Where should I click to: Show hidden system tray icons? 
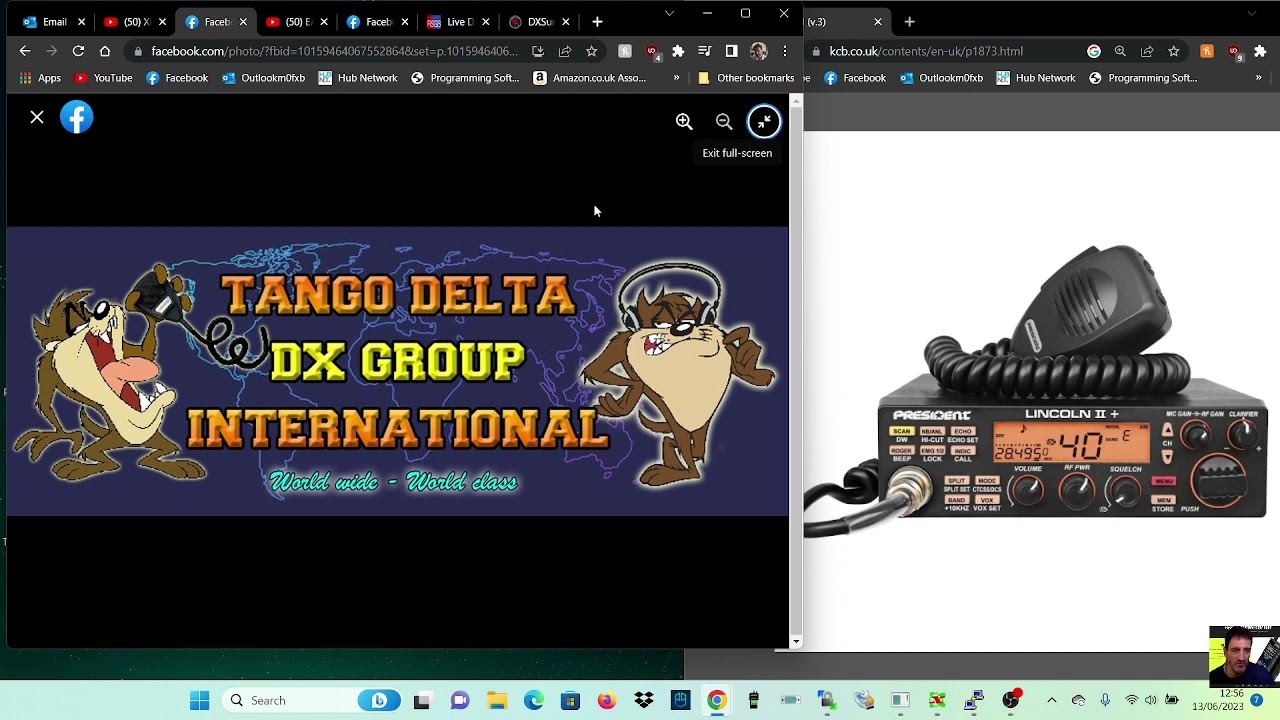tap(1051, 701)
